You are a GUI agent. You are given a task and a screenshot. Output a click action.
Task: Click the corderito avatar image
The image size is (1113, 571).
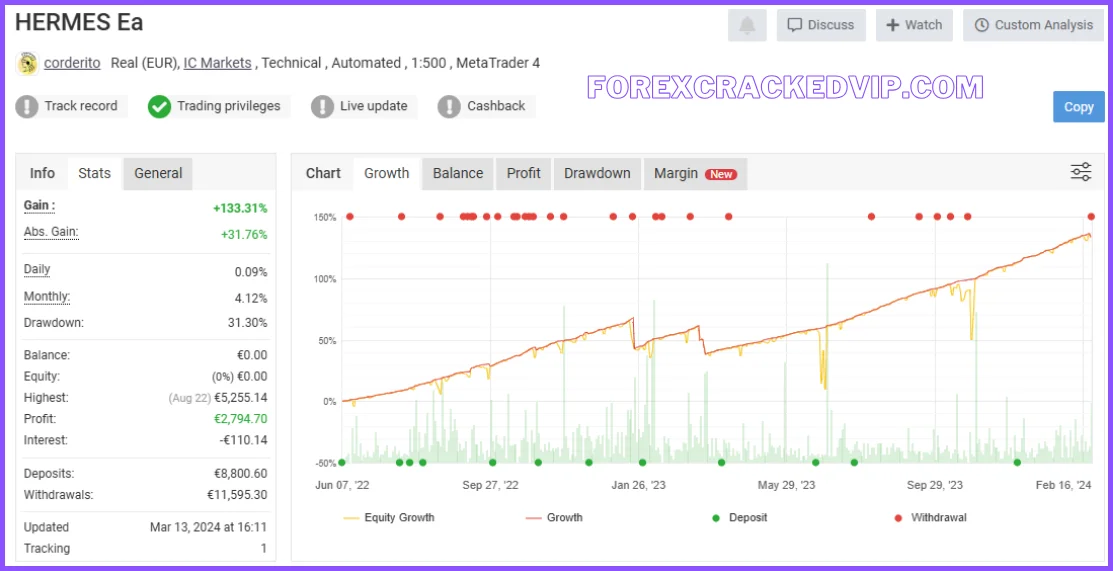27,63
